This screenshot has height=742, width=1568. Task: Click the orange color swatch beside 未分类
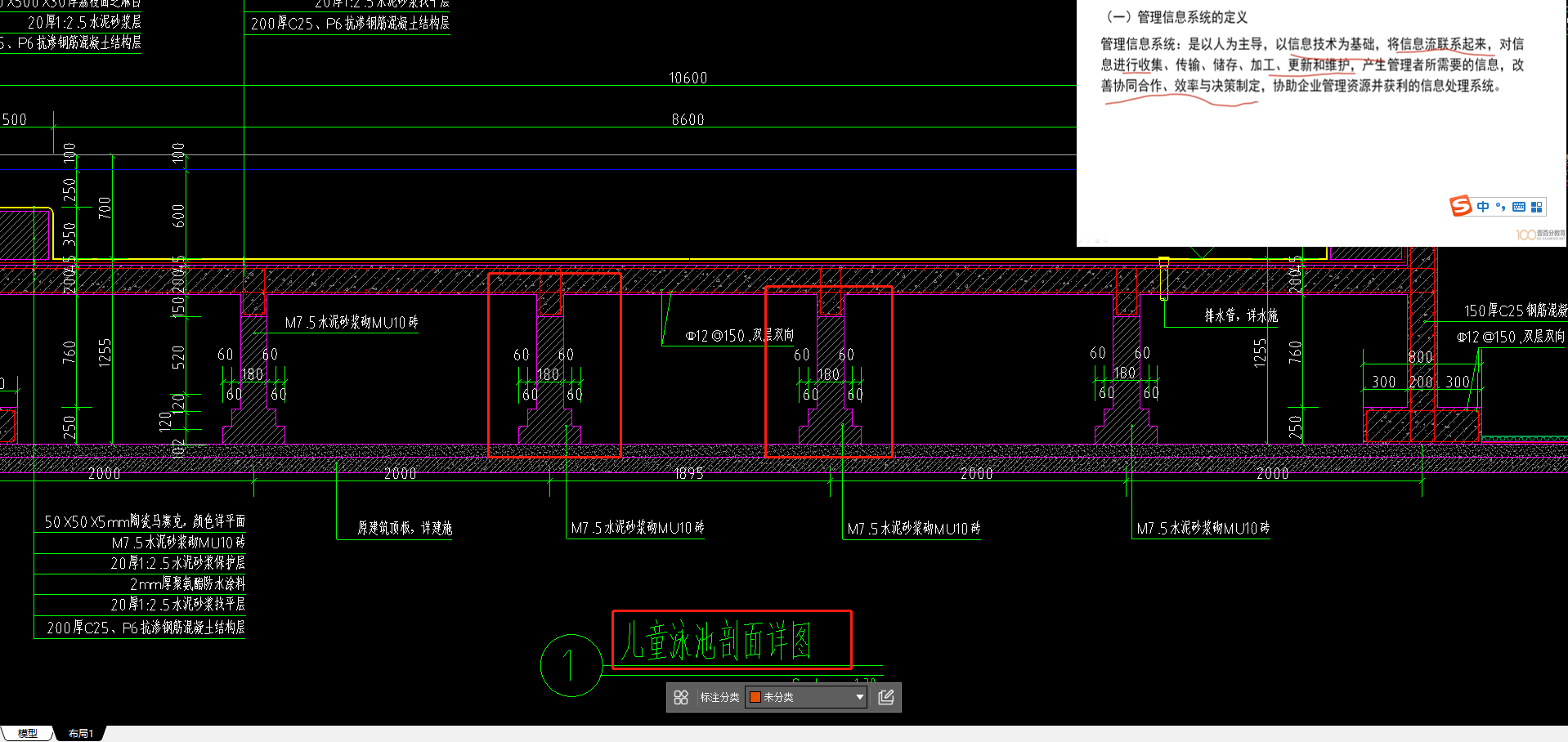click(x=755, y=697)
